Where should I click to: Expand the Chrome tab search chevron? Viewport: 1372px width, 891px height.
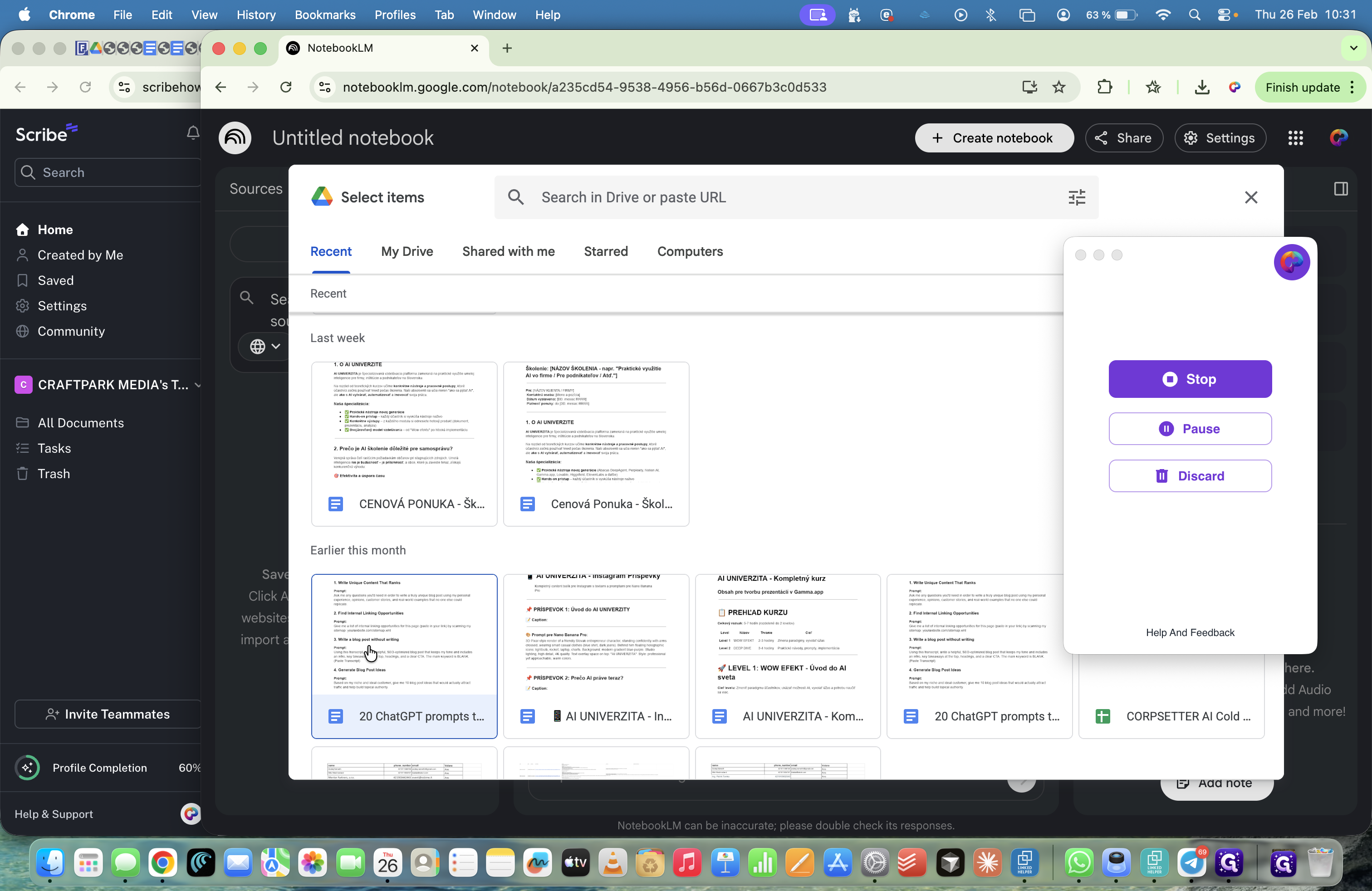point(1353,48)
